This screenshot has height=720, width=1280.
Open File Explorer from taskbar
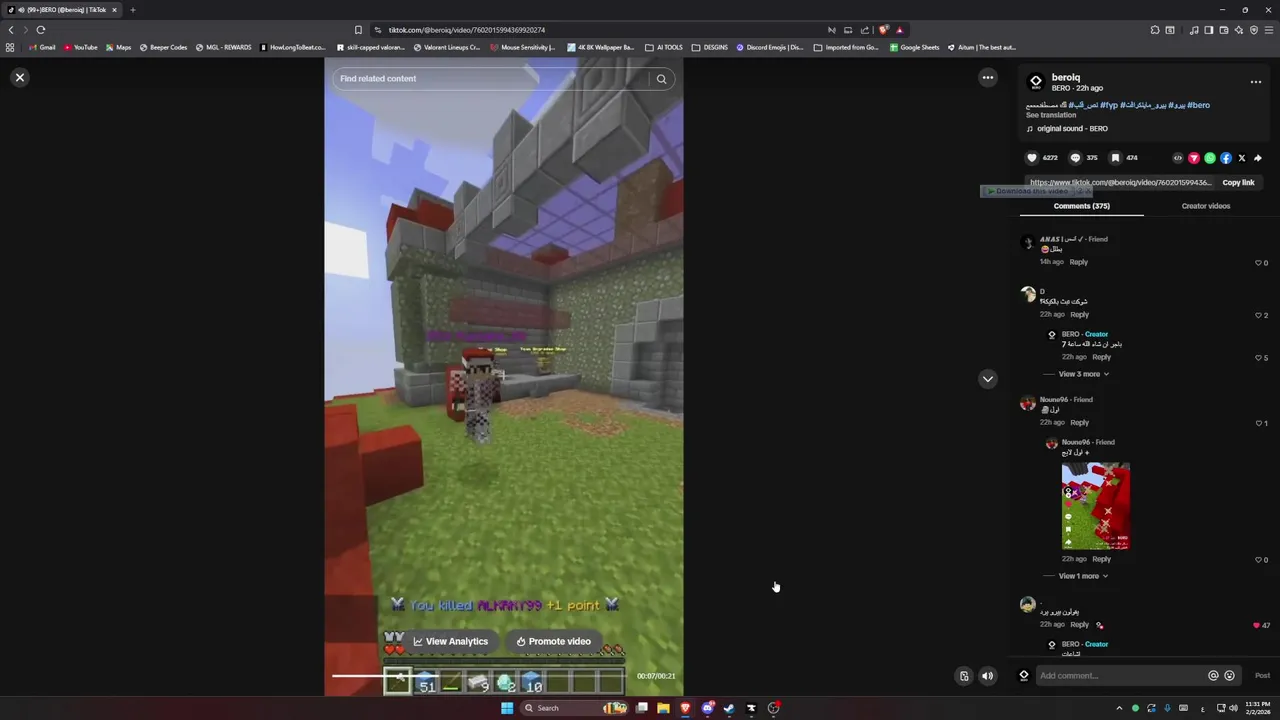click(663, 708)
